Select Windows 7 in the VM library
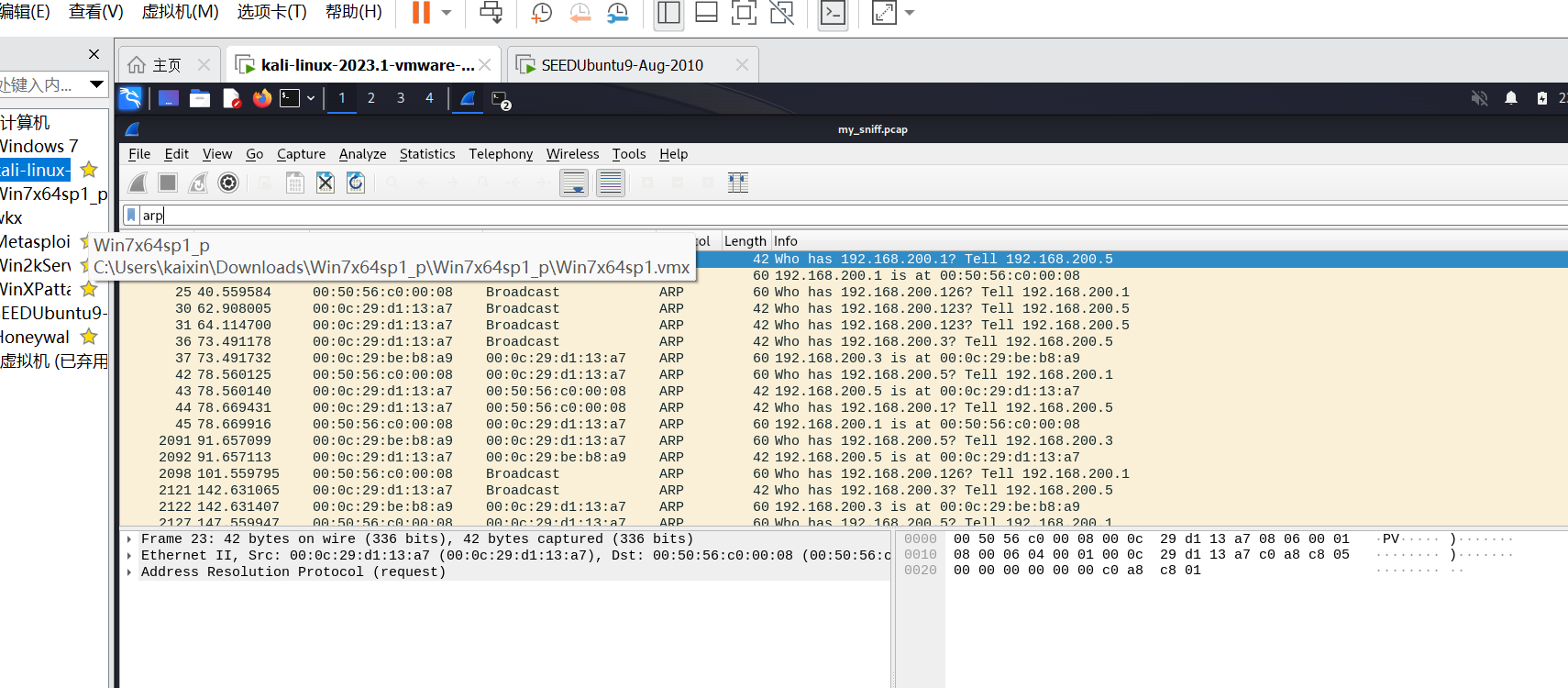1568x688 pixels. (39, 146)
